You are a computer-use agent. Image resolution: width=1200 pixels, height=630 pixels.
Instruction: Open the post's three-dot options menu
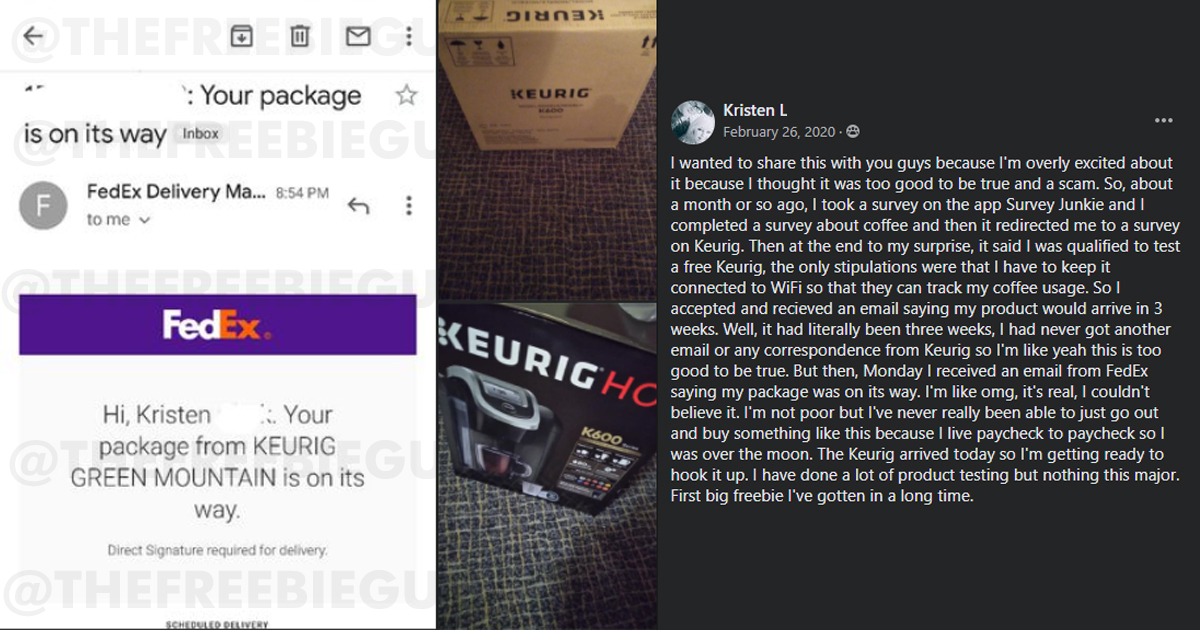click(1164, 120)
